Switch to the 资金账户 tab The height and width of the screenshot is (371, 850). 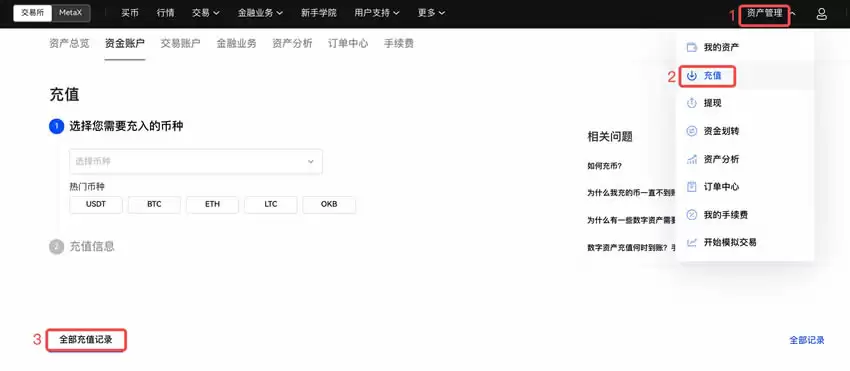125,44
